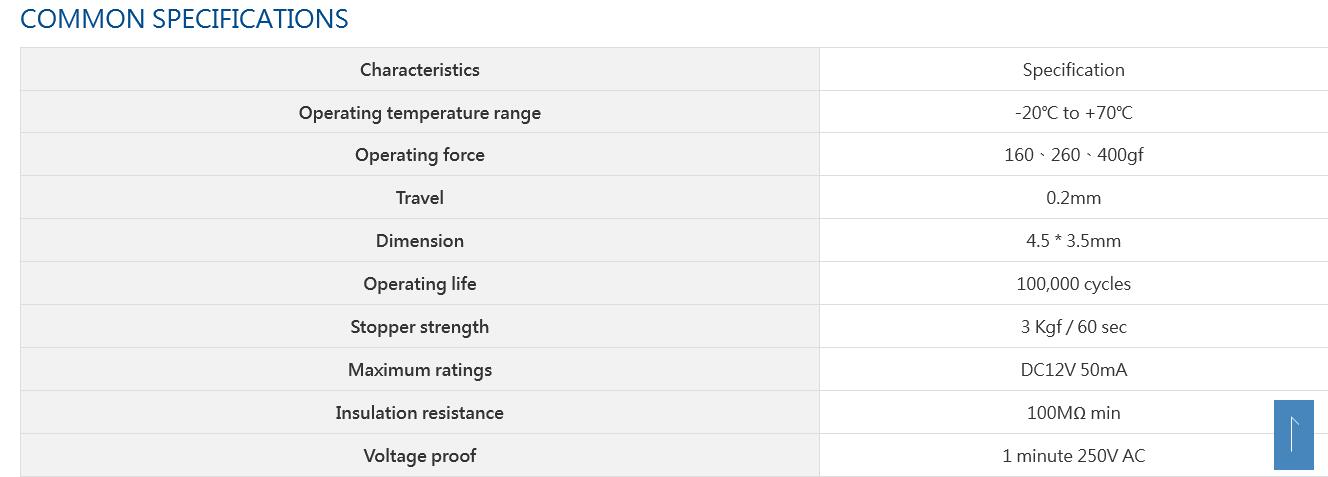Click the Operating life label
This screenshot has height=477, width=1328.
tap(420, 284)
